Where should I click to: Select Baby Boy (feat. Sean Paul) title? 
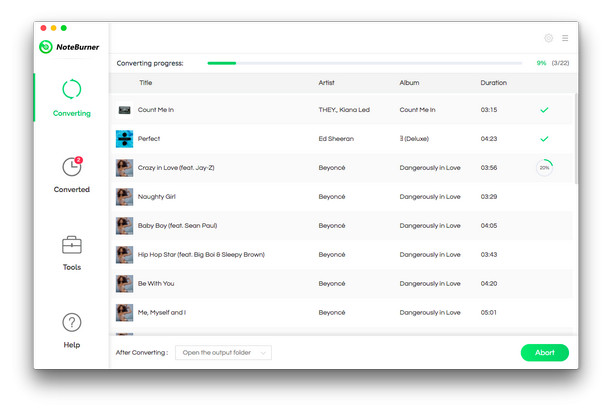[177, 226]
